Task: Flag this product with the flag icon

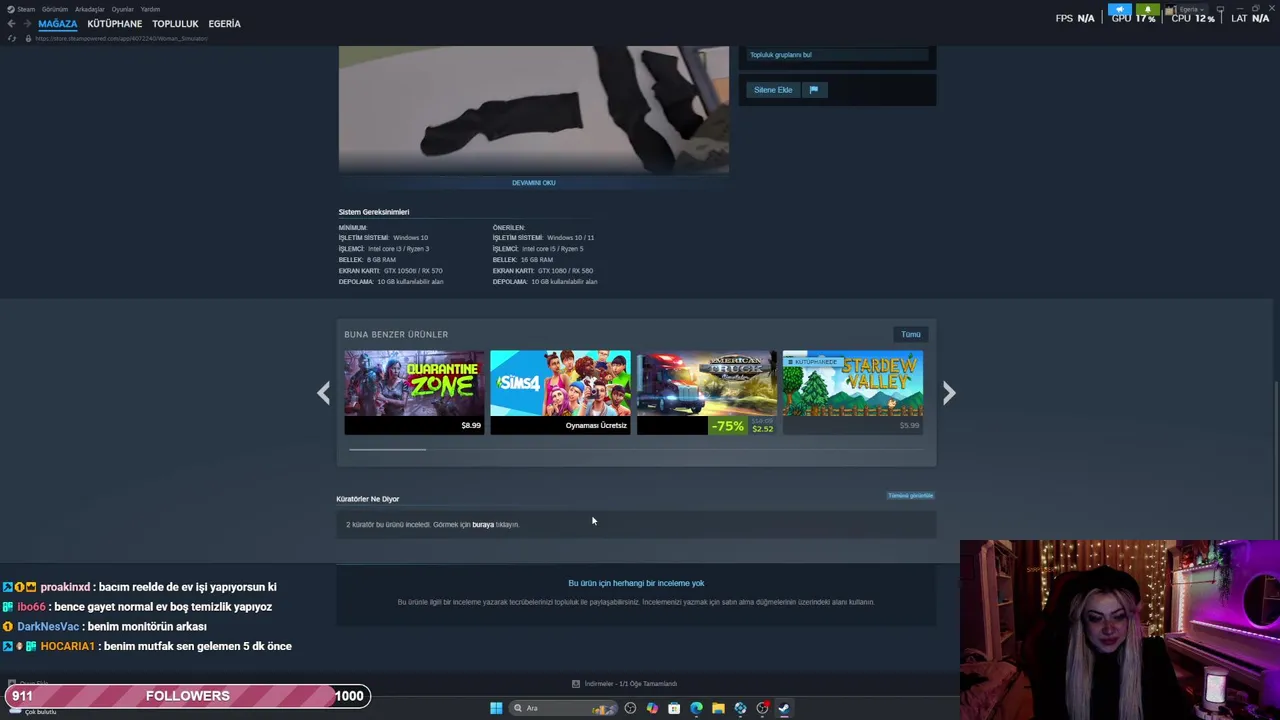Action: (813, 90)
